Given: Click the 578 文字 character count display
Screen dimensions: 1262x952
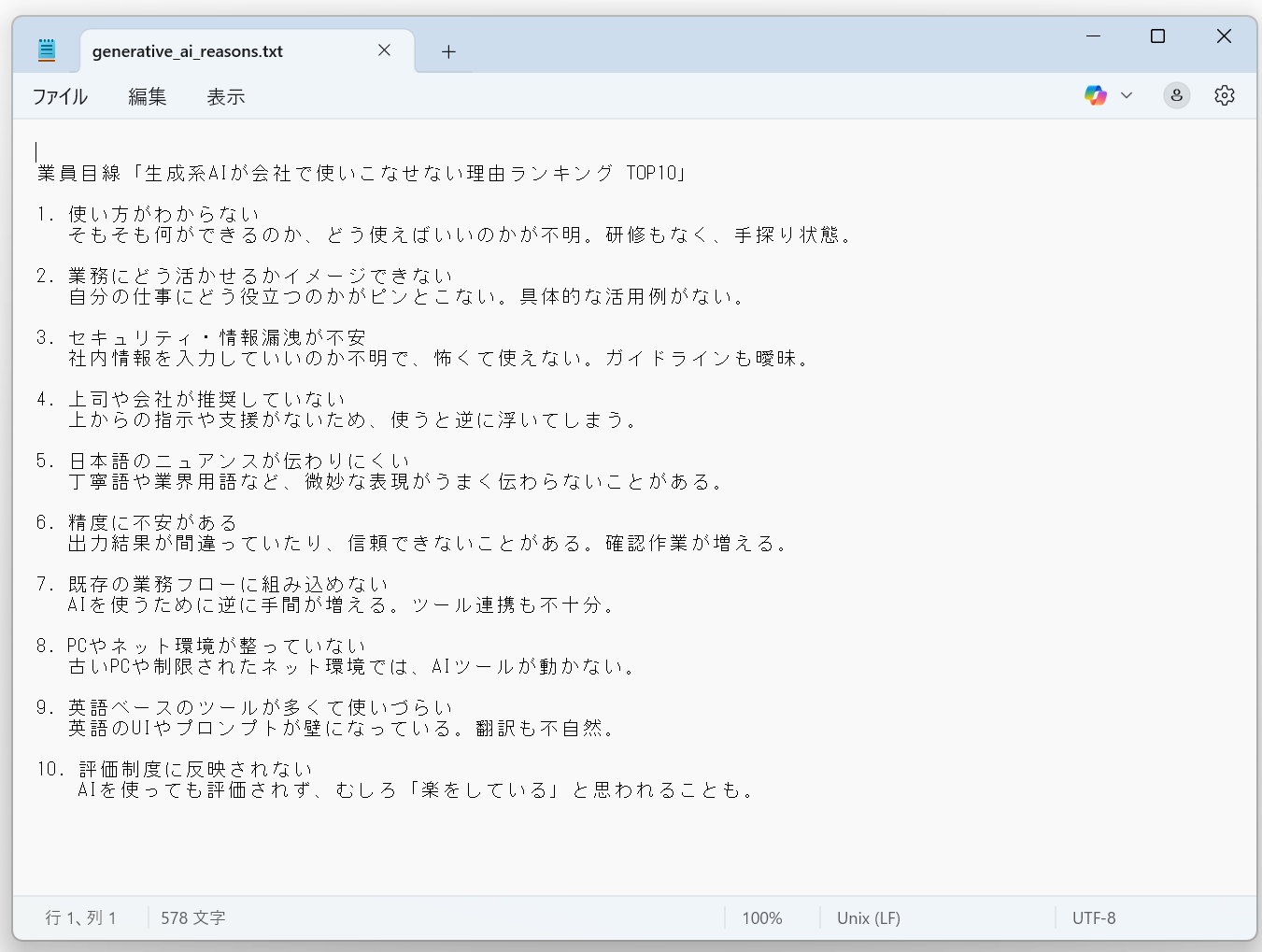Looking at the screenshot, I should pyautogui.click(x=192, y=917).
